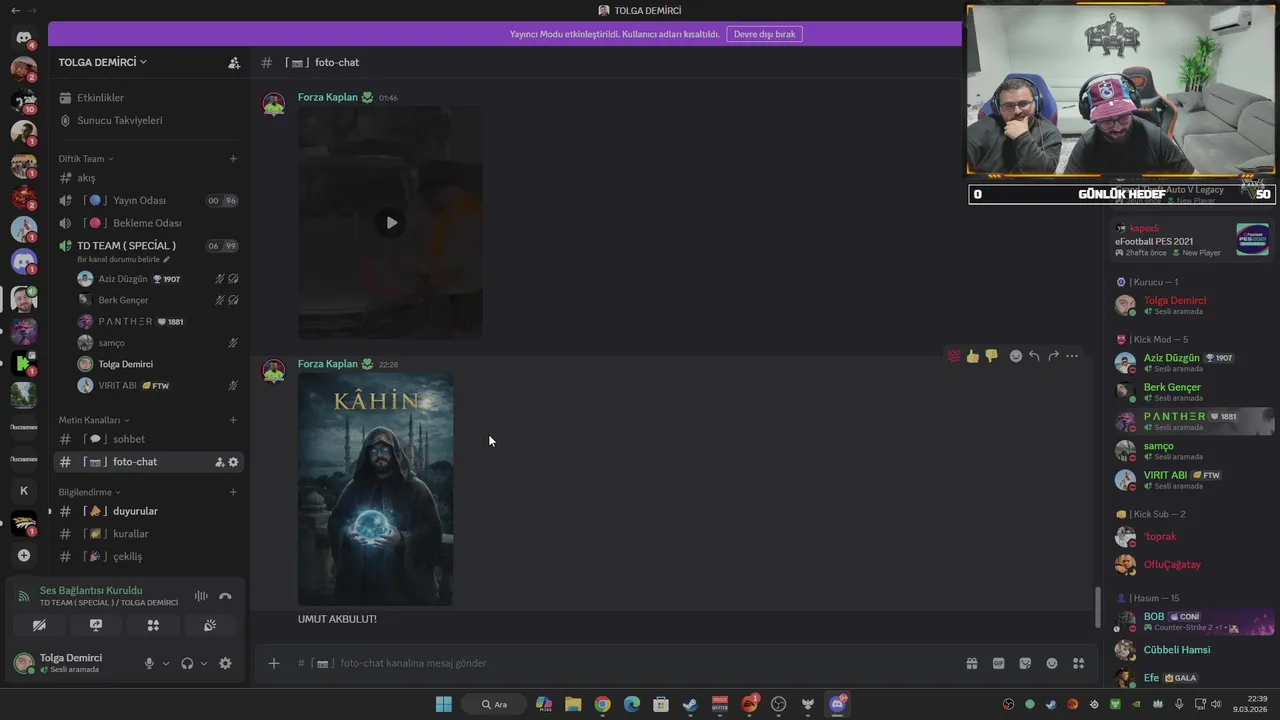The image size is (1280, 720).
Task: Open Steam from Windows taskbar
Action: click(690, 704)
